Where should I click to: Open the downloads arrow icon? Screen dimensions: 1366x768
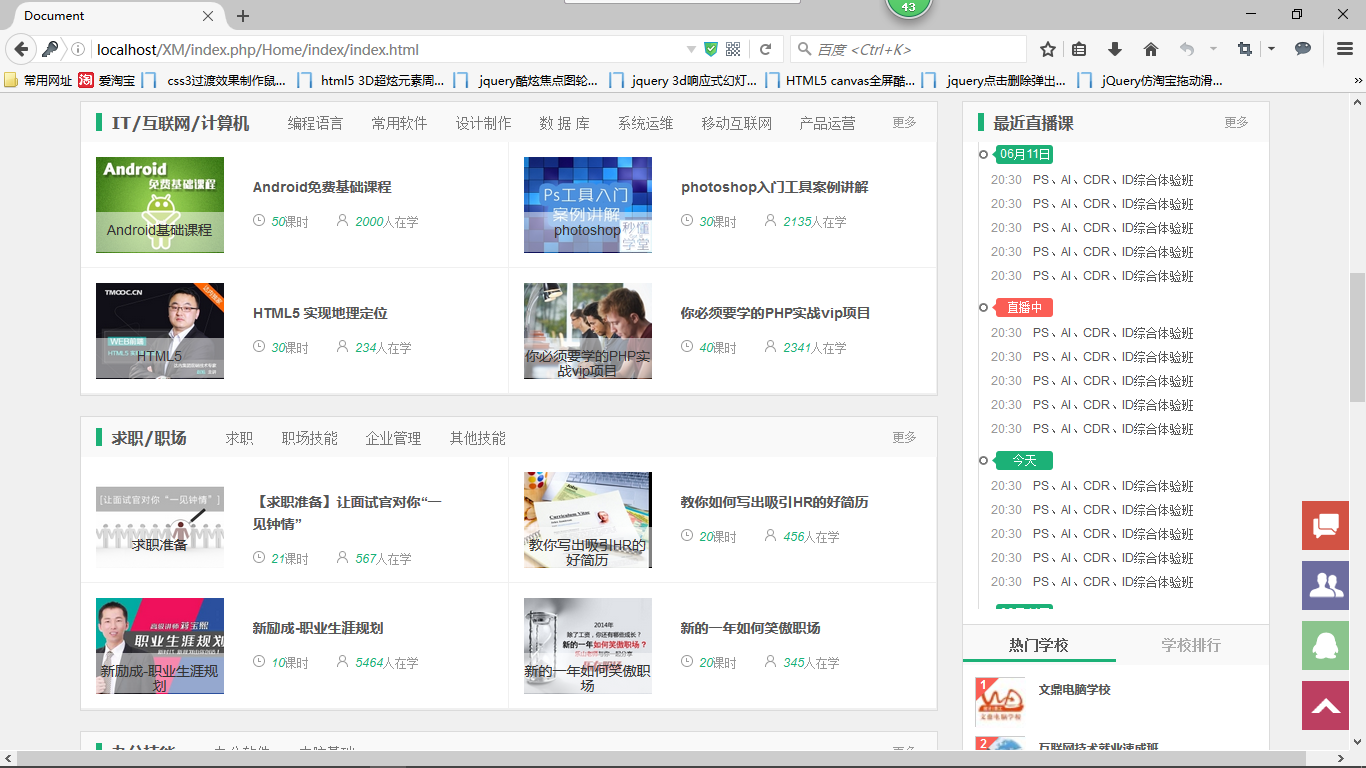click(x=1114, y=49)
